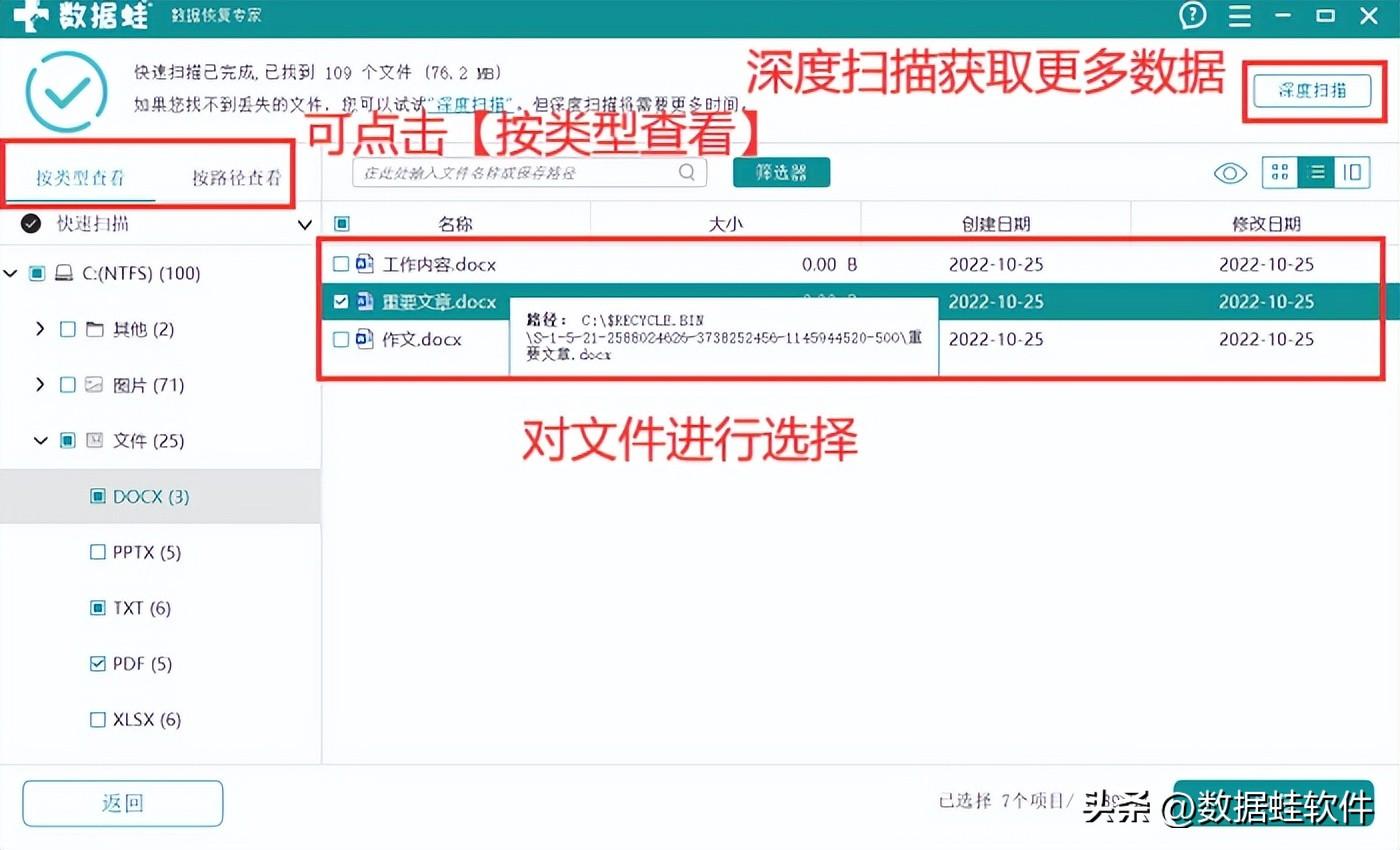The height and width of the screenshot is (850, 1400).
Task: Open the 按类型查看 tab
Action: pos(80,178)
